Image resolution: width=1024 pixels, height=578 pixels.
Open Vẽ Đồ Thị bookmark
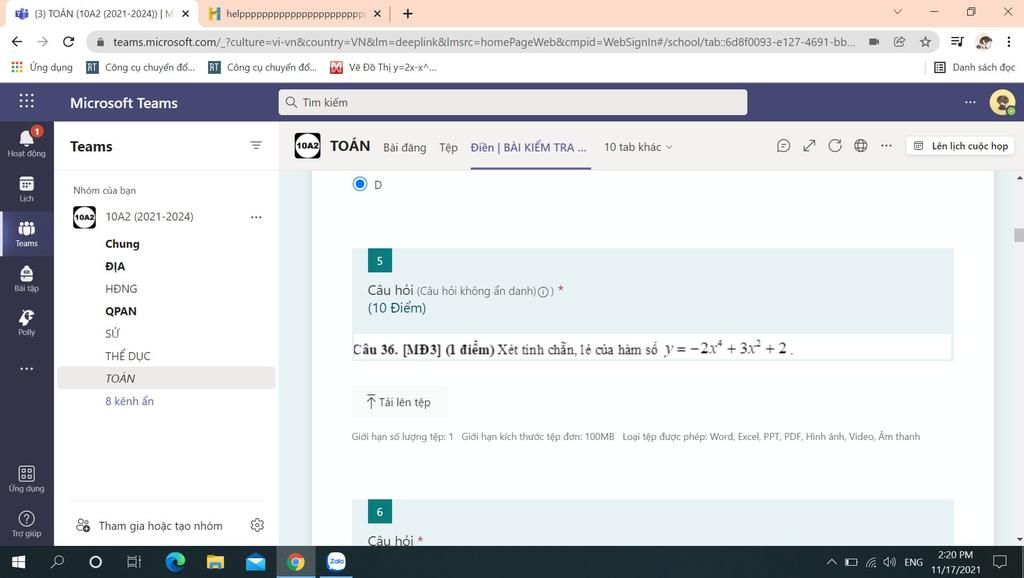click(x=383, y=67)
